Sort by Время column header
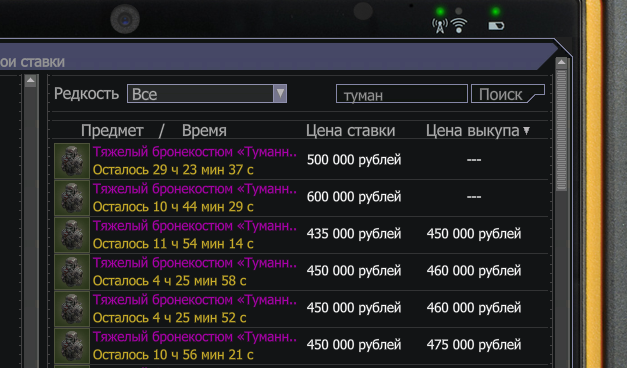Image resolution: width=627 pixels, height=368 pixels. click(204, 131)
